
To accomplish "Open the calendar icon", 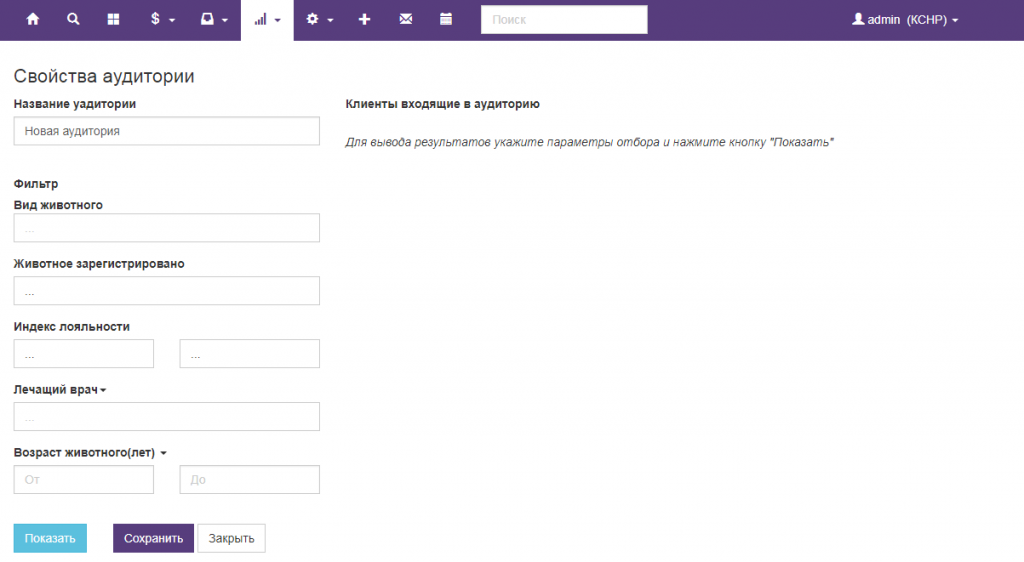I will click(x=446, y=20).
